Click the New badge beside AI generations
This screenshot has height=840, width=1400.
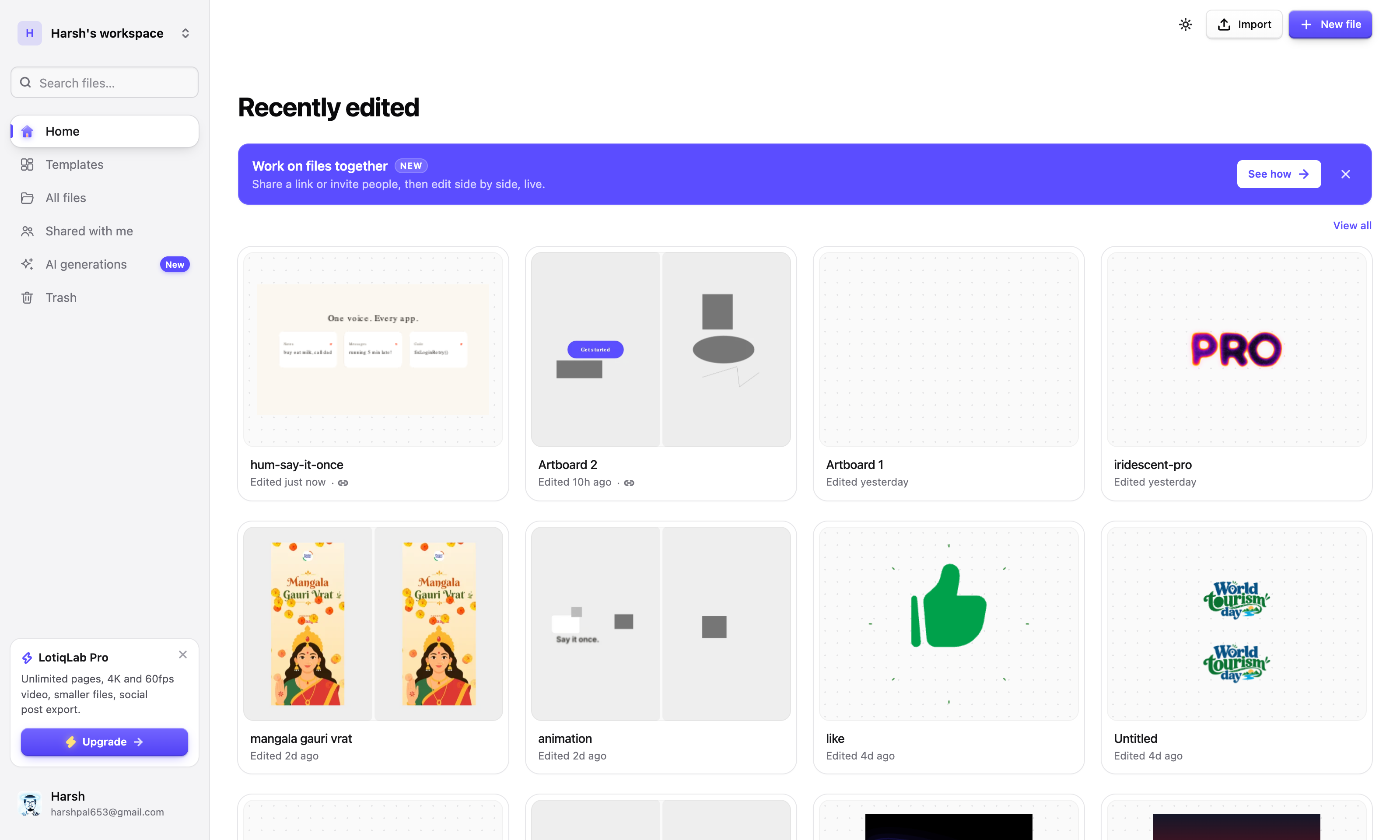tap(174, 264)
